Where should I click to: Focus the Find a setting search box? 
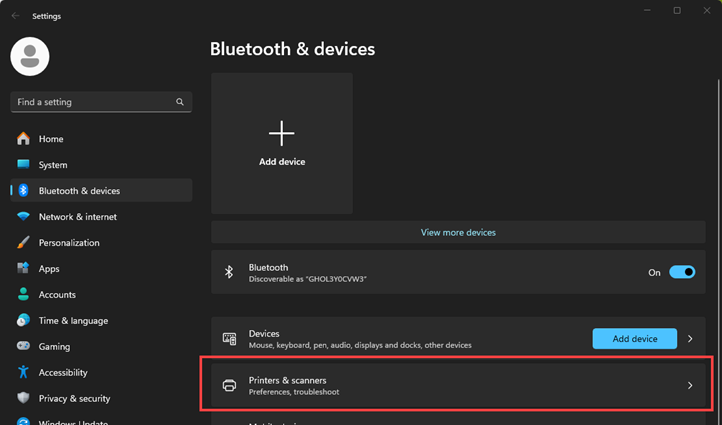coord(93,102)
